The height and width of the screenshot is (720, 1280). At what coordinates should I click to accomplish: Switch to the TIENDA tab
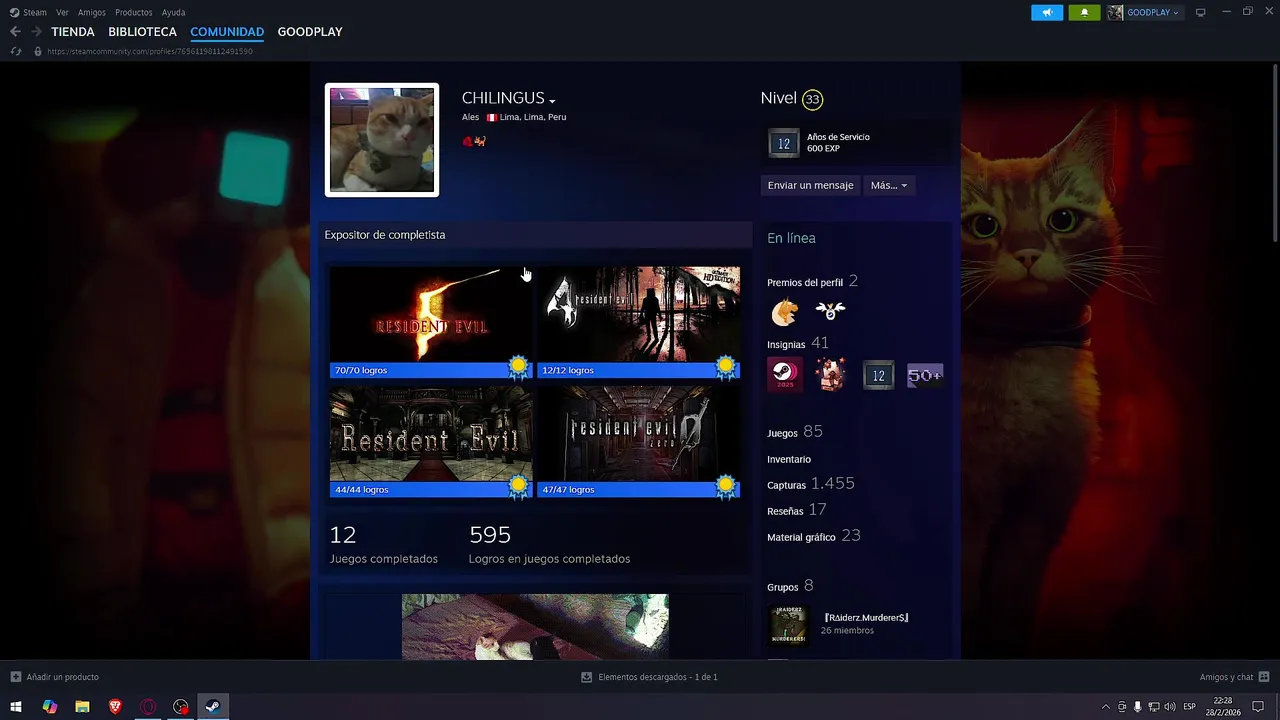coord(73,32)
